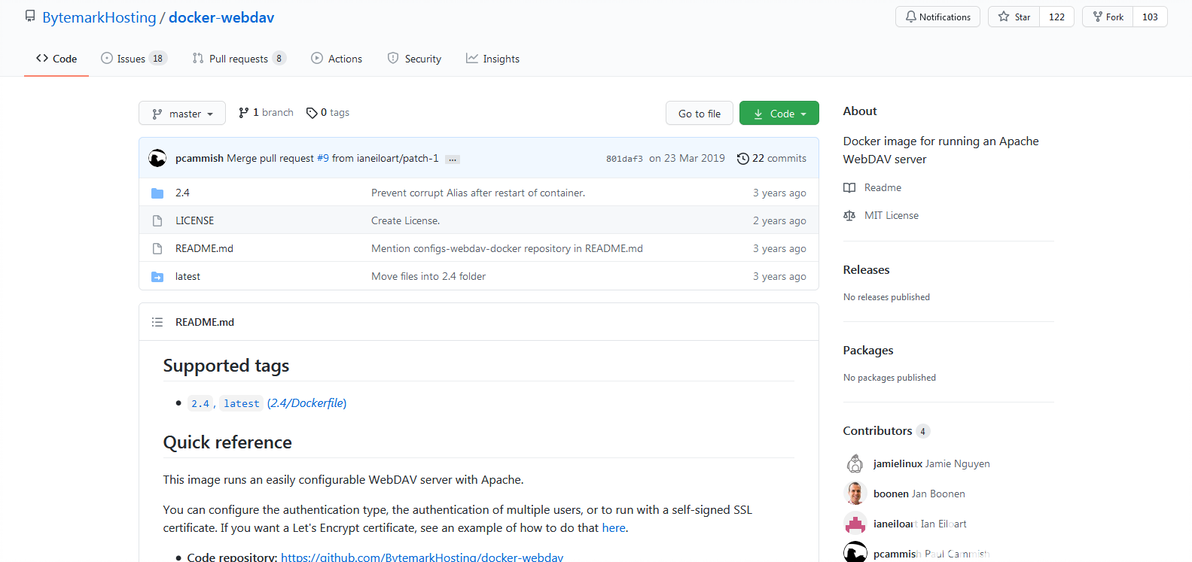The height and width of the screenshot is (562, 1192).
Task: Click jamielinux contributor avatar
Action: pyautogui.click(x=855, y=464)
